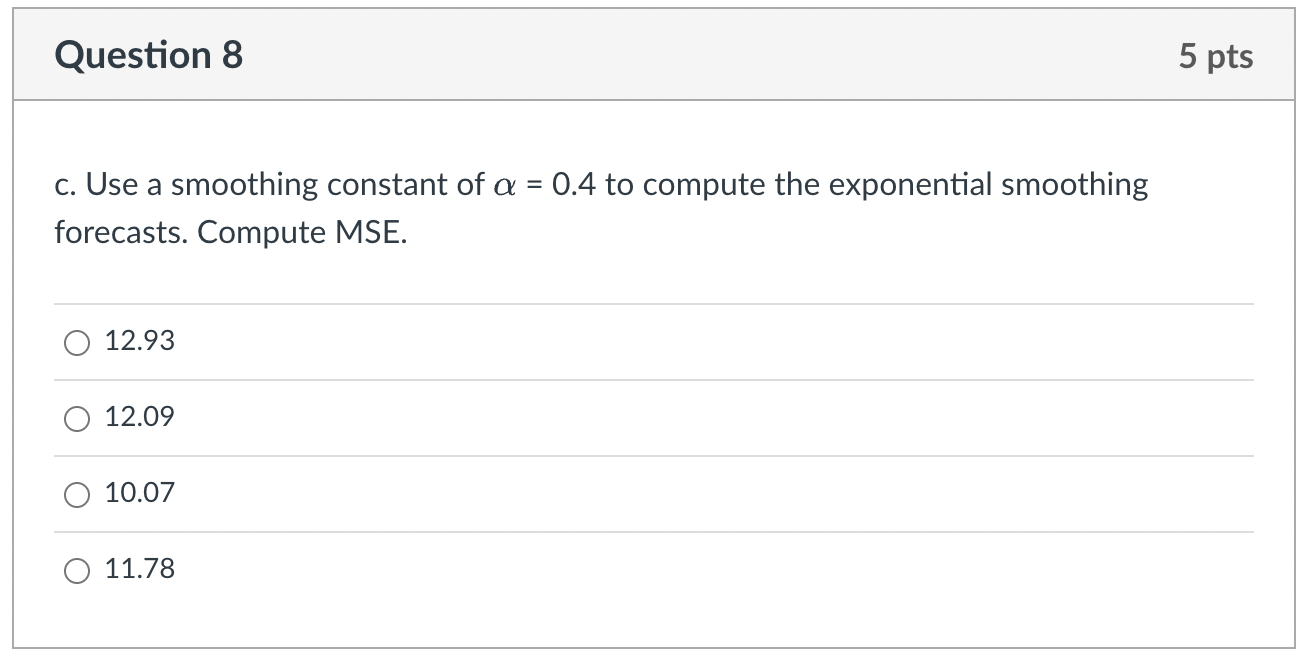
Task: Select the radio button for 11.78
Action: pyautogui.click(x=76, y=569)
